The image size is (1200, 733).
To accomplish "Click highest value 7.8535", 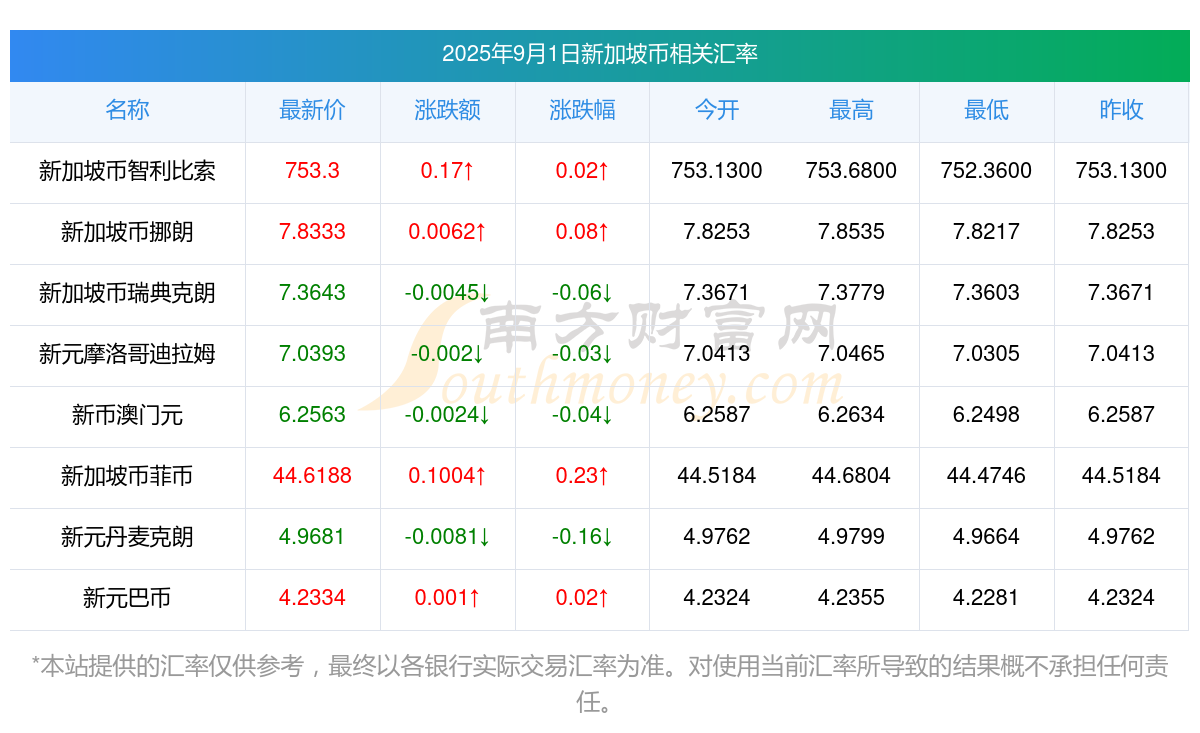I will [851, 232].
